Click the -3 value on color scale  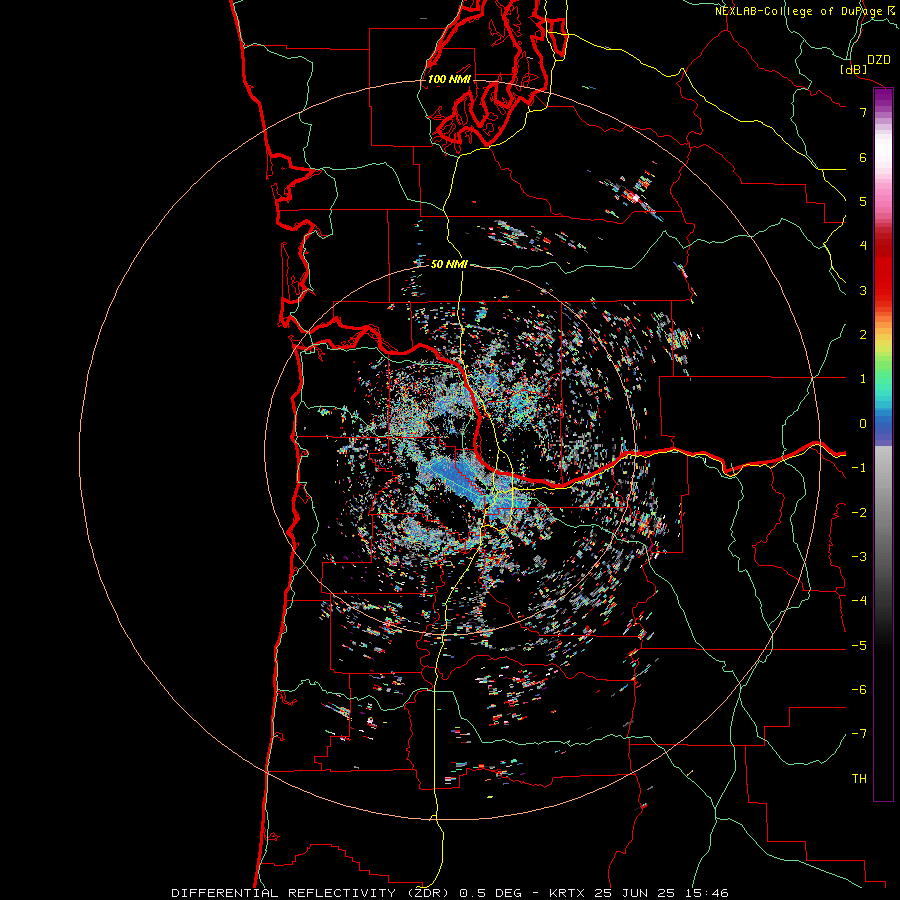(x=859, y=557)
